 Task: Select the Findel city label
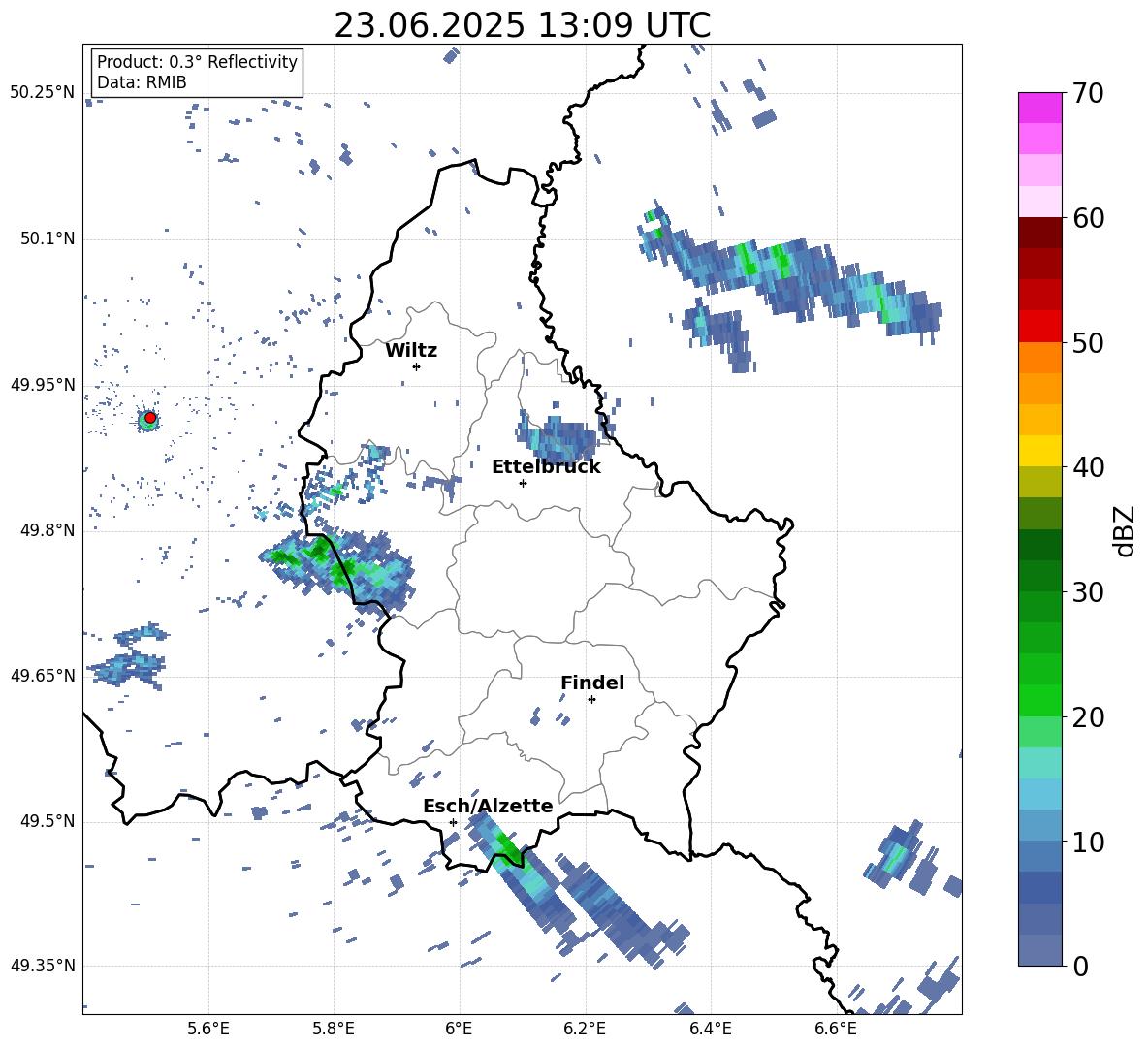(592, 683)
